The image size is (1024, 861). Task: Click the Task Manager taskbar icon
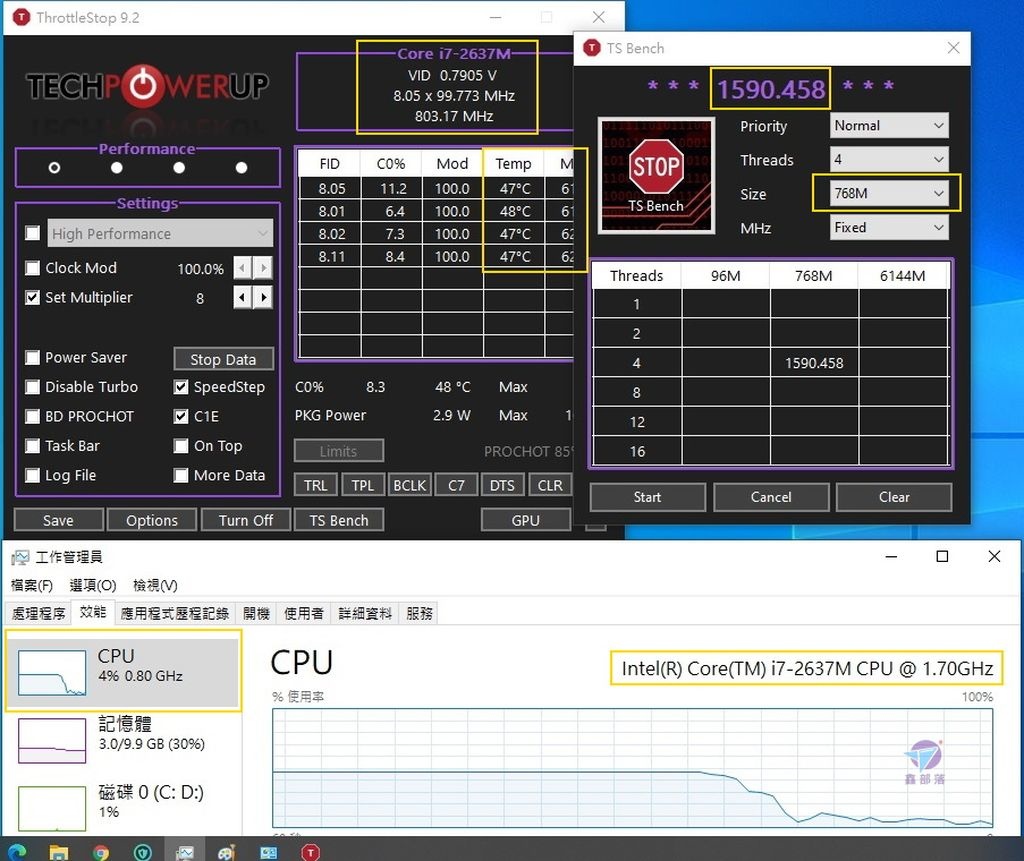[185, 850]
